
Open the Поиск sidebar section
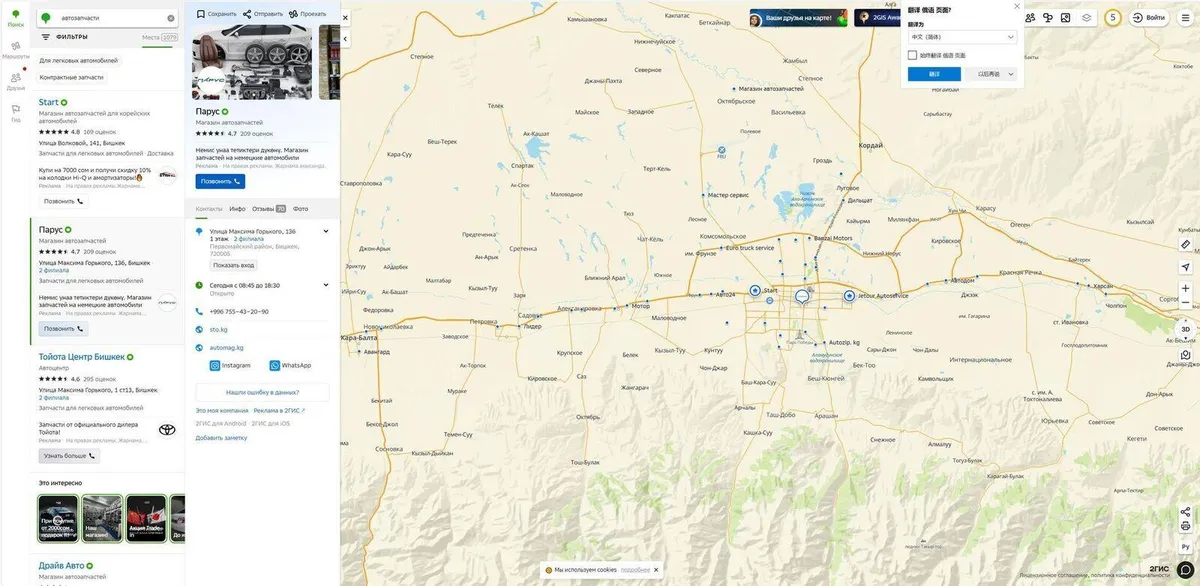point(15,17)
